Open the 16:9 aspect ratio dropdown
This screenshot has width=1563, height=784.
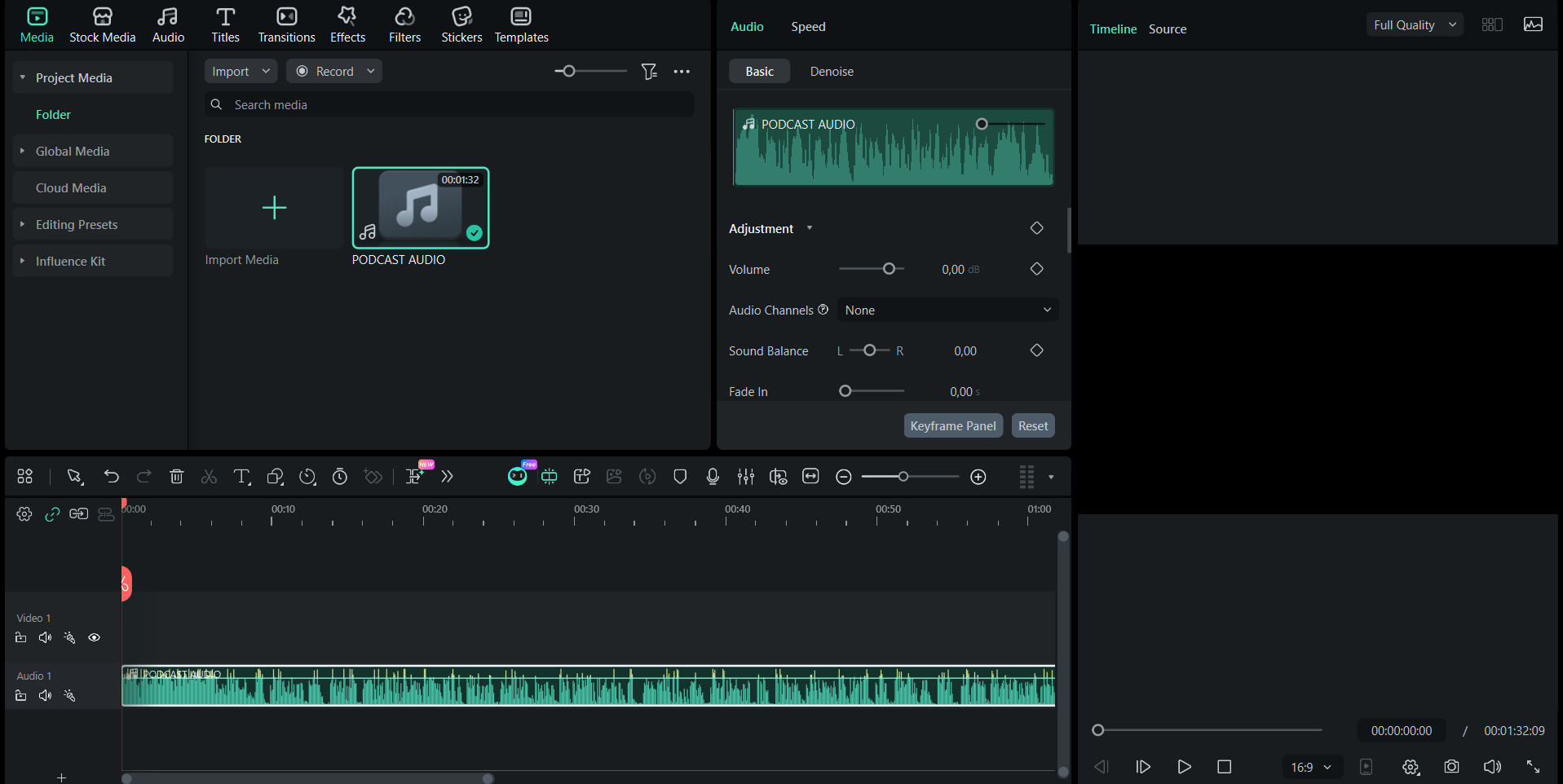(x=1309, y=767)
